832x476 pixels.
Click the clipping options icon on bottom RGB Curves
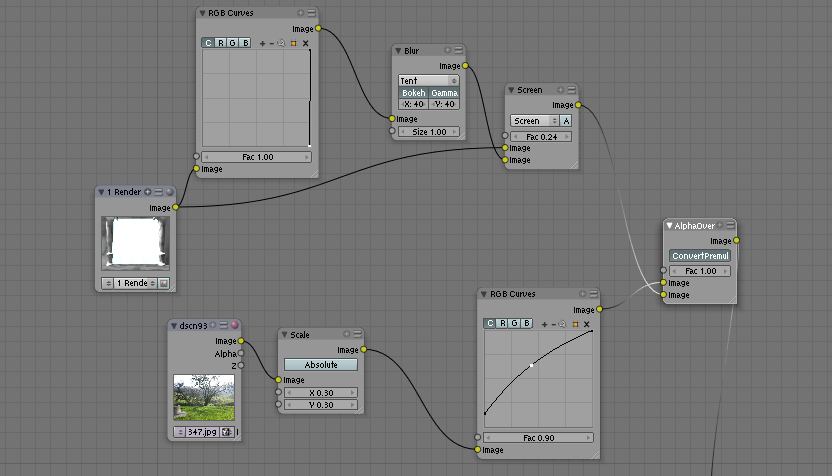pyautogui.click(x=577, y=323)
